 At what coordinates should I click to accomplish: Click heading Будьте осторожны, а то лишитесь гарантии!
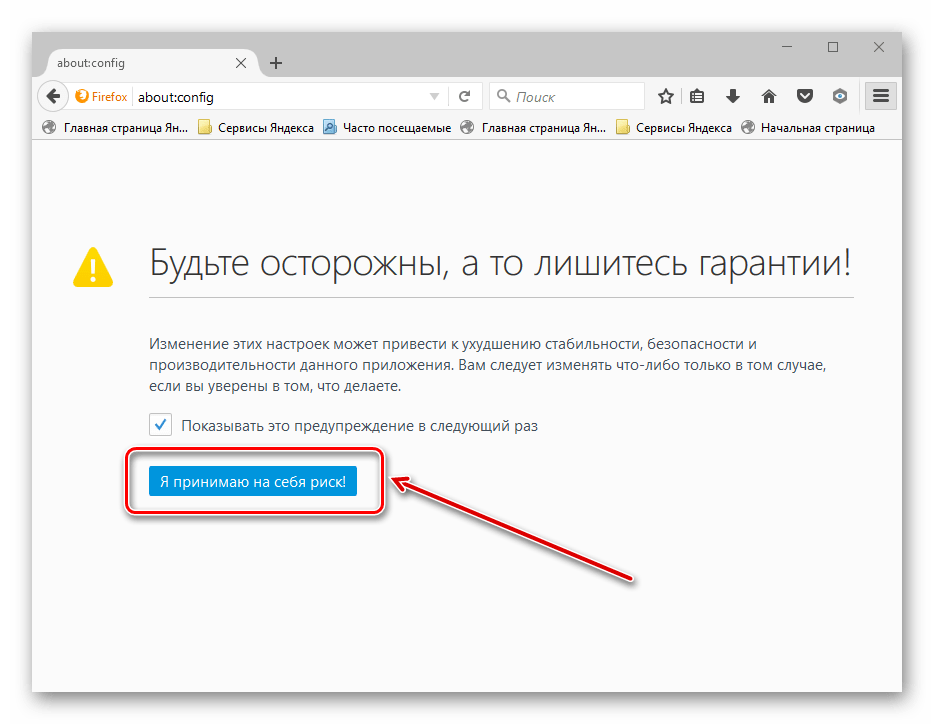point(500,263)
